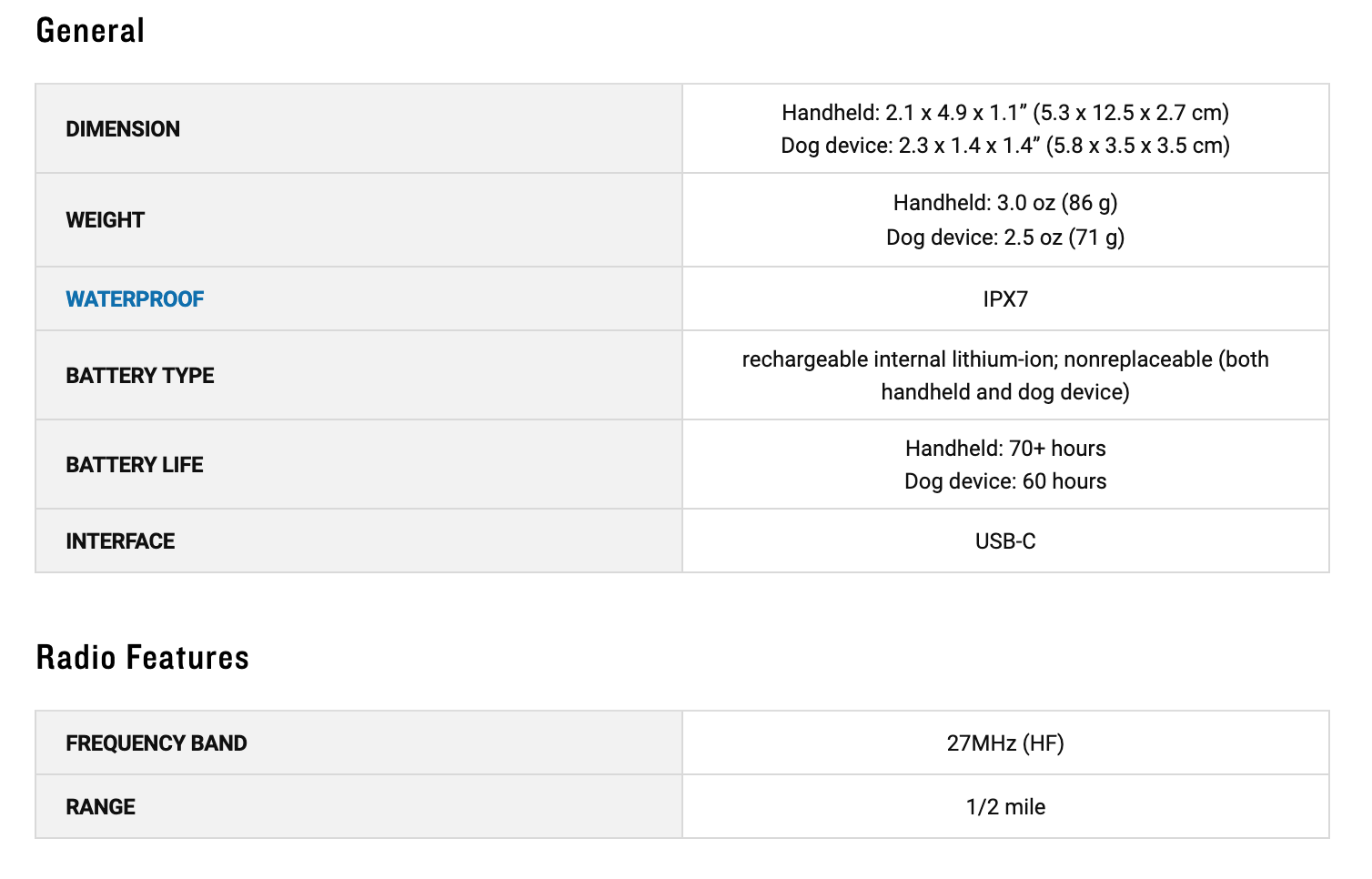Click the Dog device dimensions text line
Image resolution: width=1372 pixels, height=879 pixels.
[x=1004, y=146]
